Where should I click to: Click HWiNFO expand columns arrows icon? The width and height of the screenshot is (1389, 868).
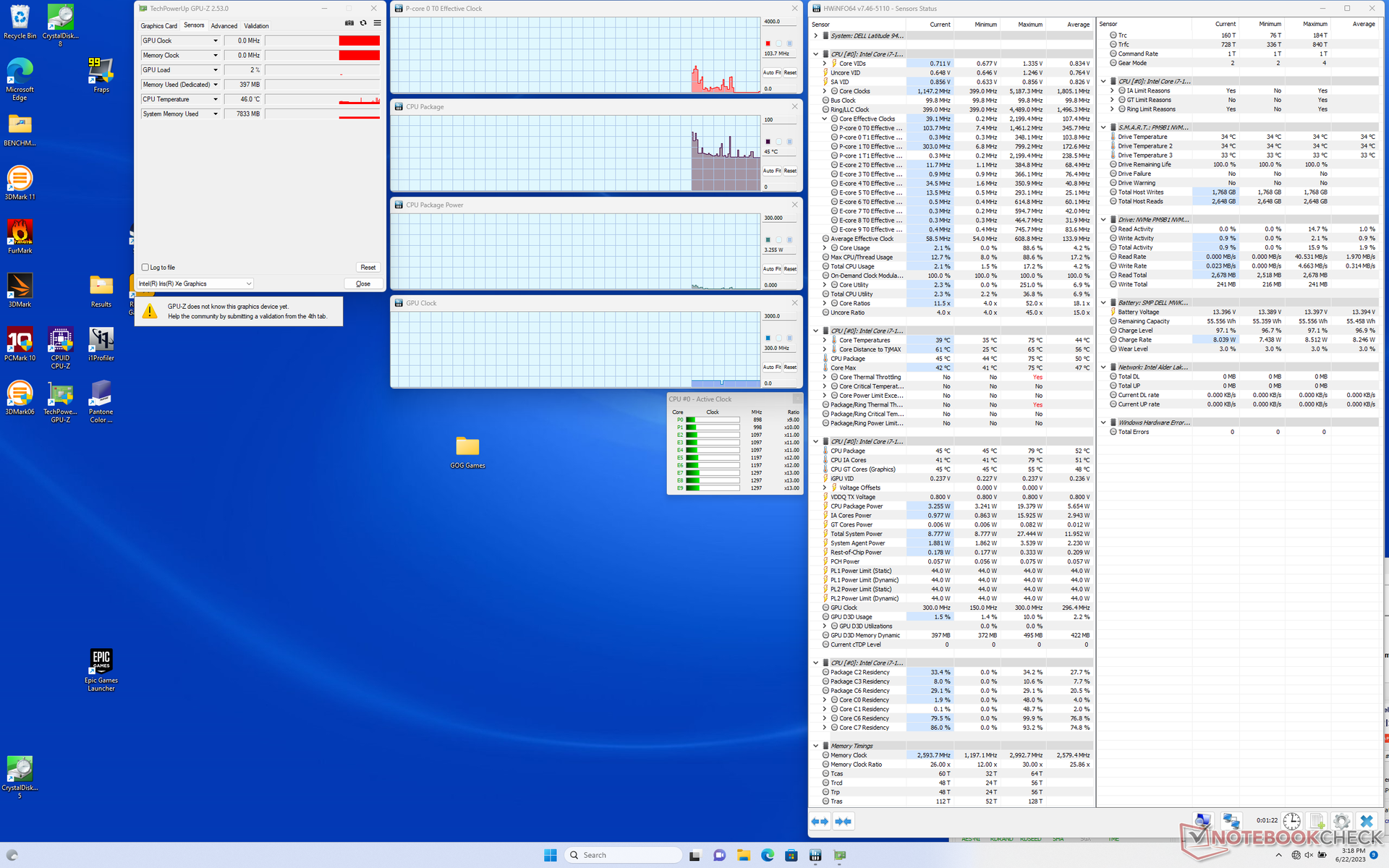click(x=820, y=822)
